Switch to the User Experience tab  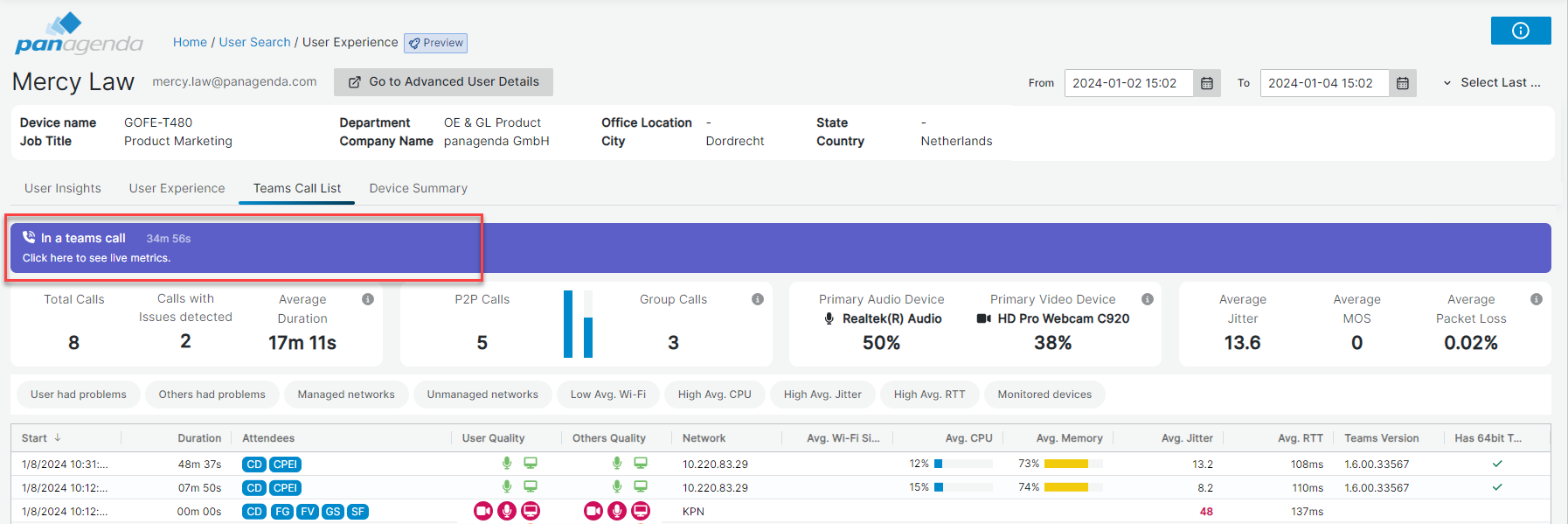tap(177, 188)
